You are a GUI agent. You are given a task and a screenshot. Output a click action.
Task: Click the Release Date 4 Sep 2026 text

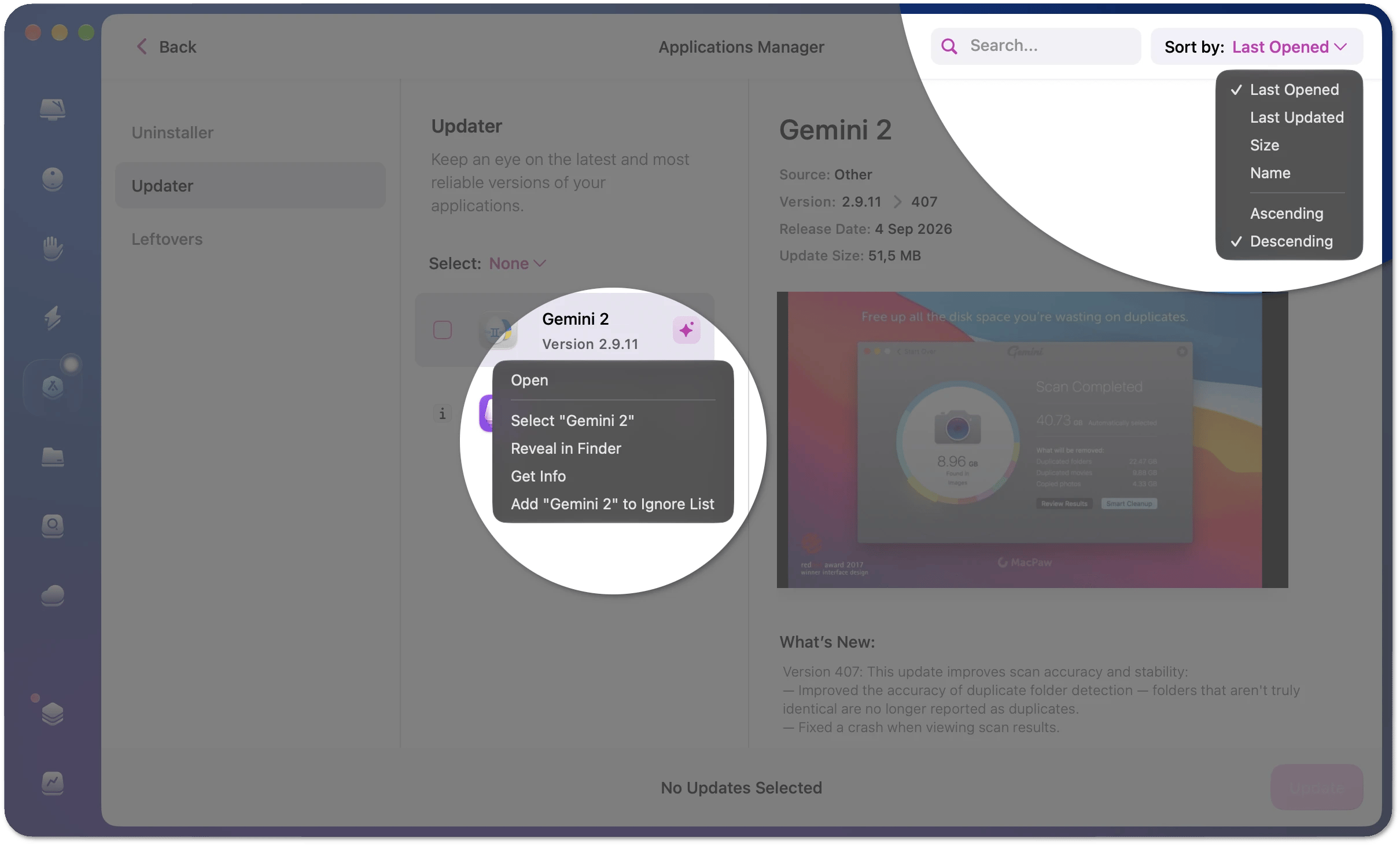[x=865, y=229]
